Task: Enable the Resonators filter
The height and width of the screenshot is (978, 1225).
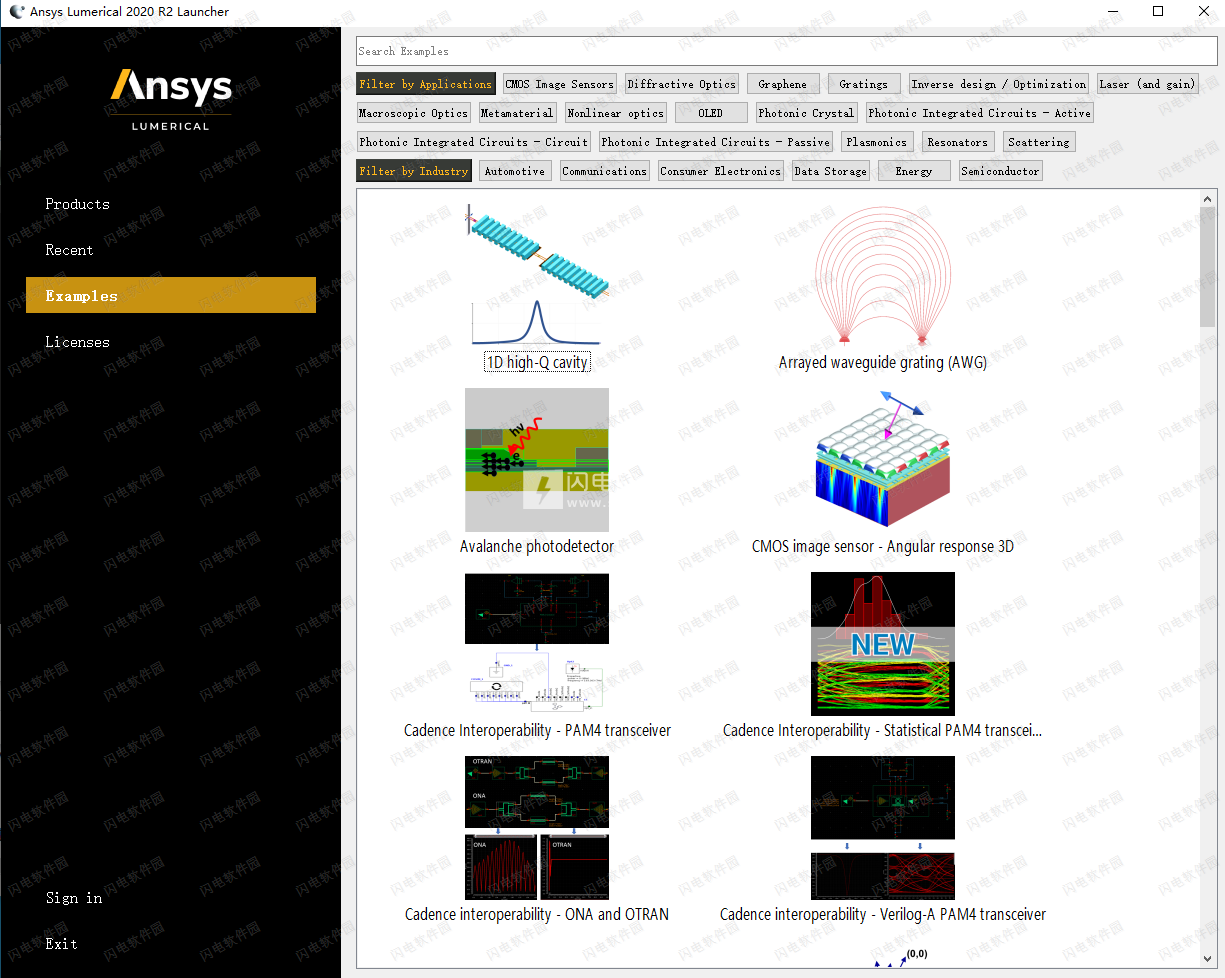Action: 958,142
